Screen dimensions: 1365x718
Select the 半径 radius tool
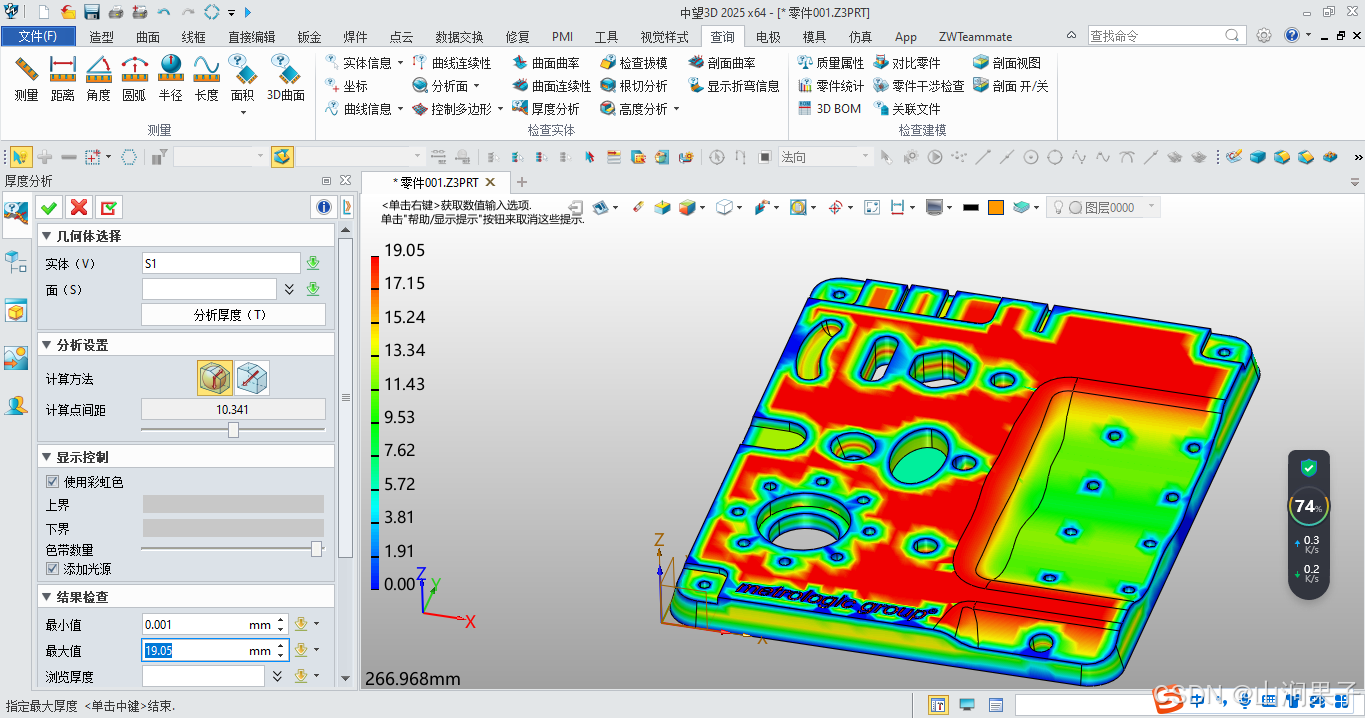[170, 79]
